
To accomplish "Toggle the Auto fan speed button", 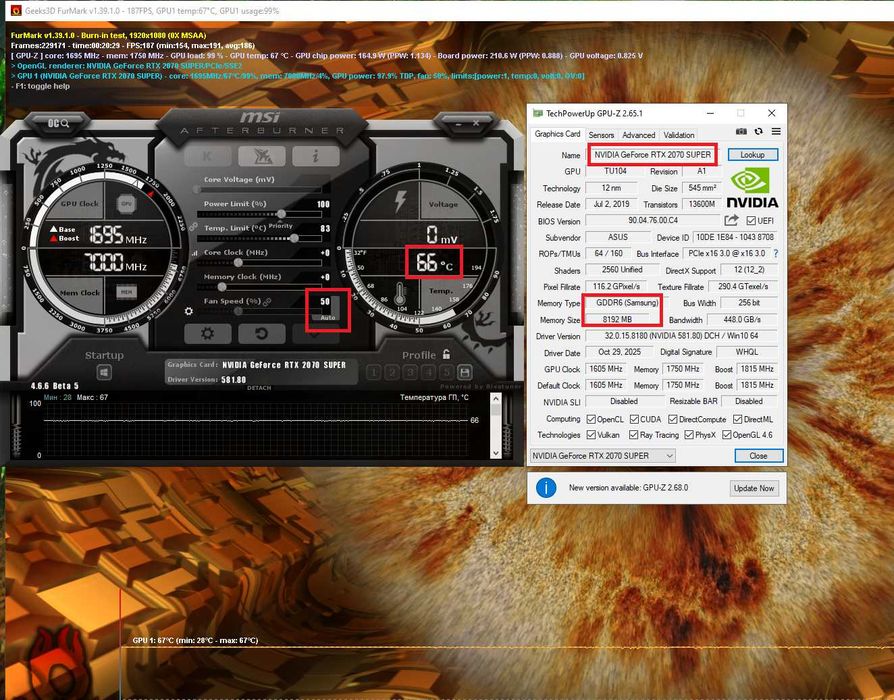I will [x=328, y=318].
